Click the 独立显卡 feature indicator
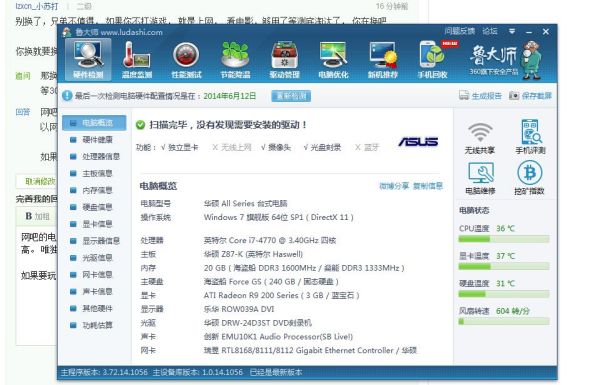The image size is (600, 385). [180, 147]
